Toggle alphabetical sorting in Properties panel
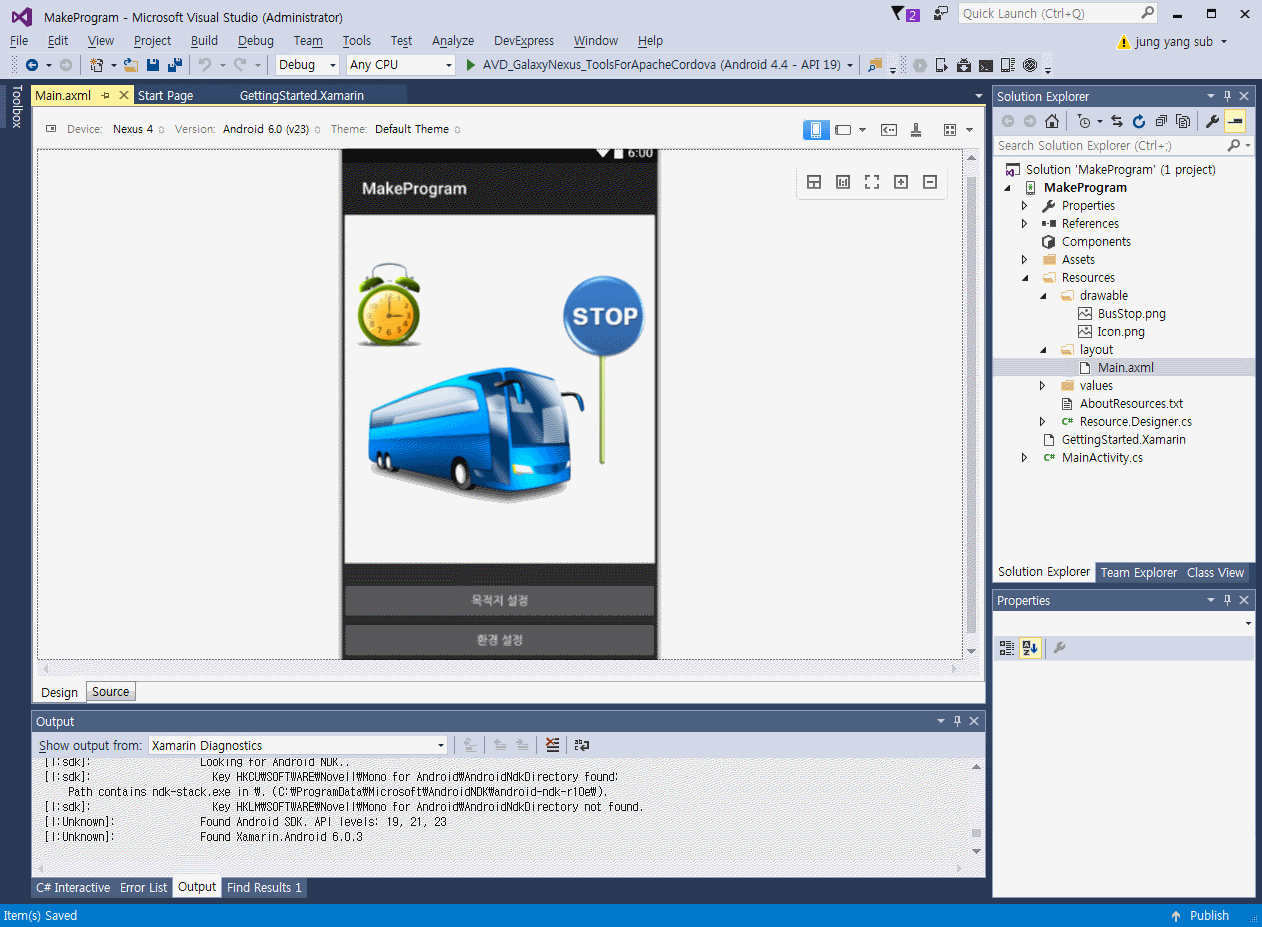Viewport: 1262px width, 927px height. click(x=1030, y=648)
